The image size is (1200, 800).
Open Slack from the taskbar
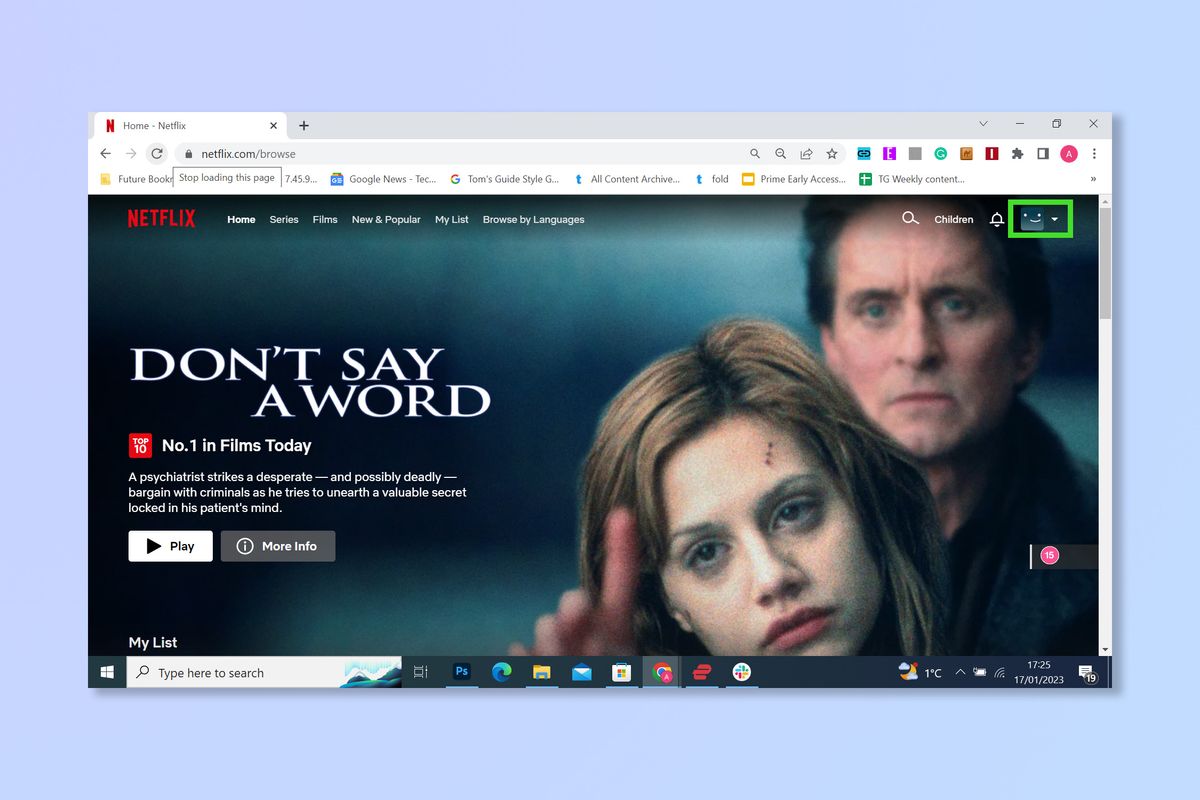pos(741,671)
